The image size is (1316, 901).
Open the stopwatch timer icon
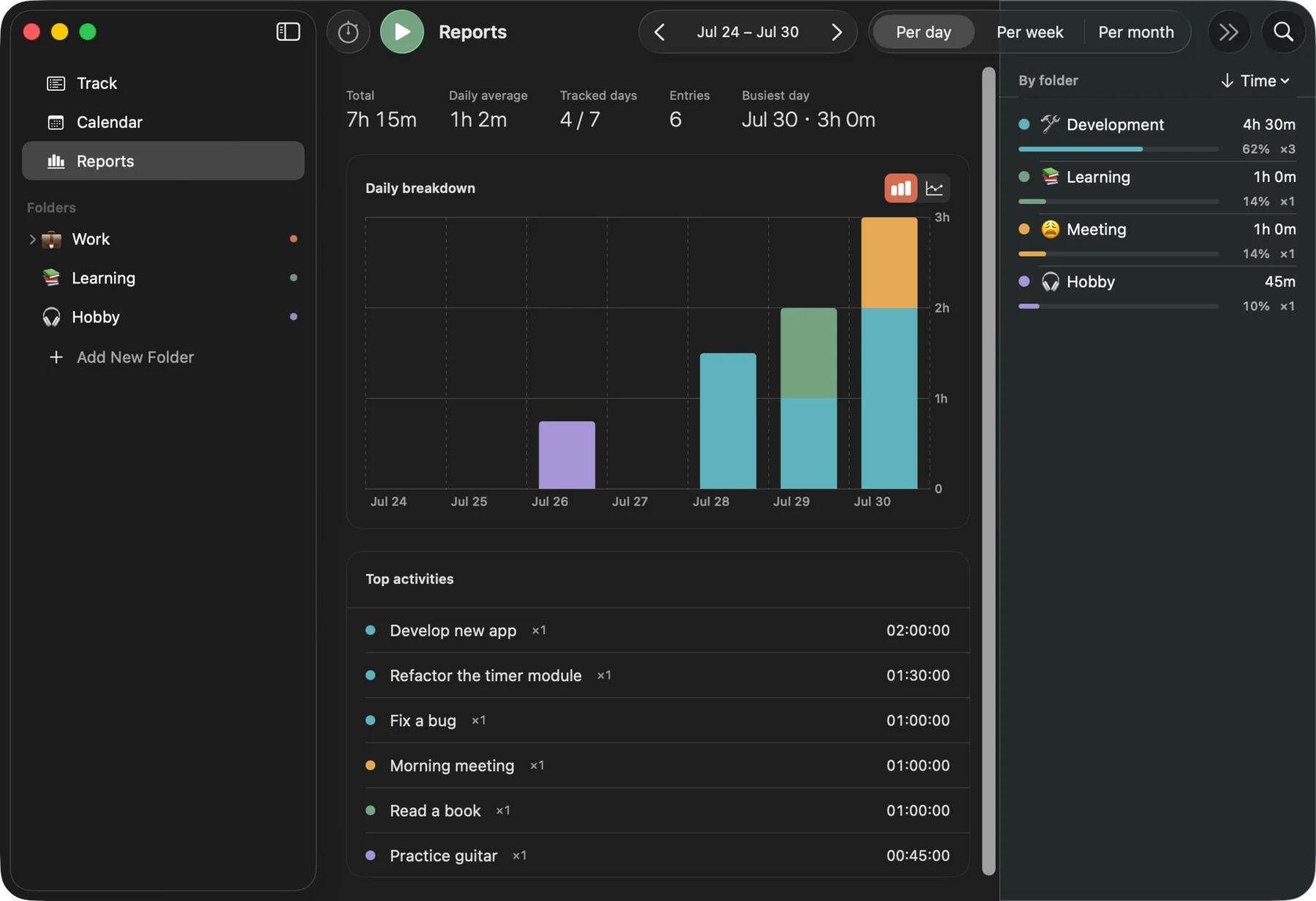(348, 32)
